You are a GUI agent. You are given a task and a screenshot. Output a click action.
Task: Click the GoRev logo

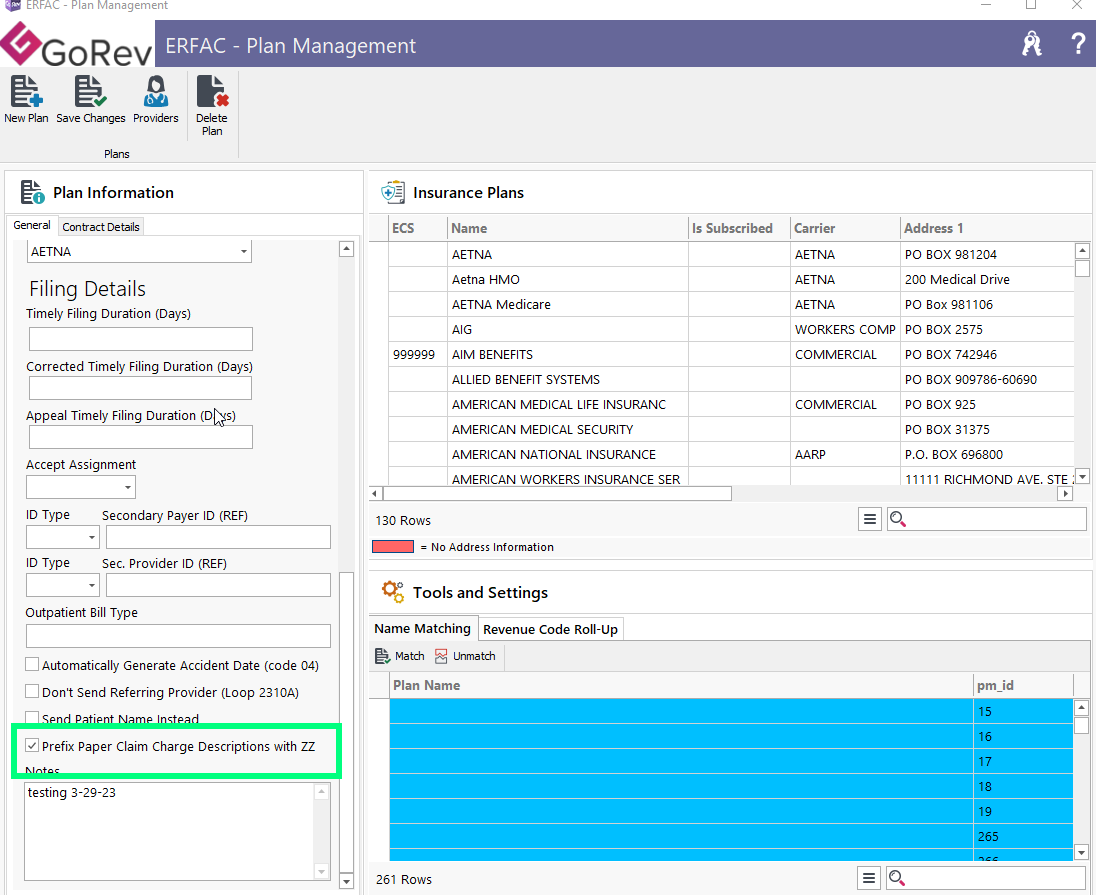tap(76, 45)
